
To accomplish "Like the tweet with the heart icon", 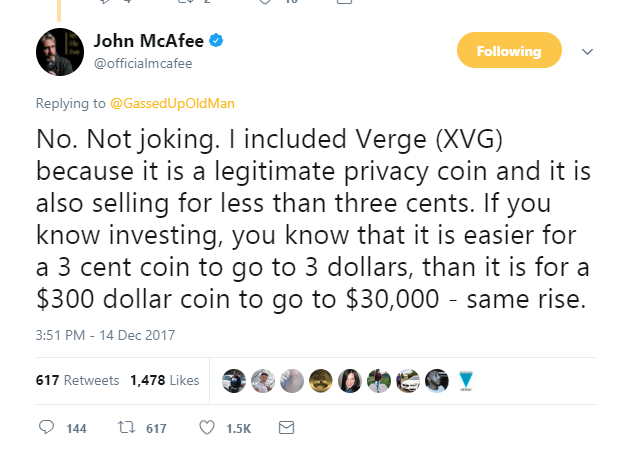I will [207, 428].
